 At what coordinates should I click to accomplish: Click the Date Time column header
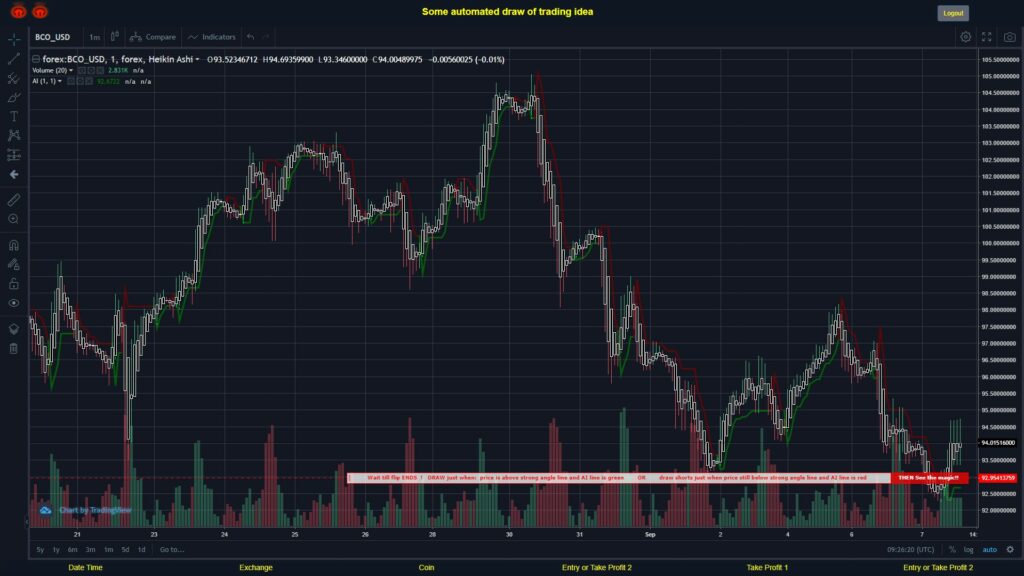86,568
